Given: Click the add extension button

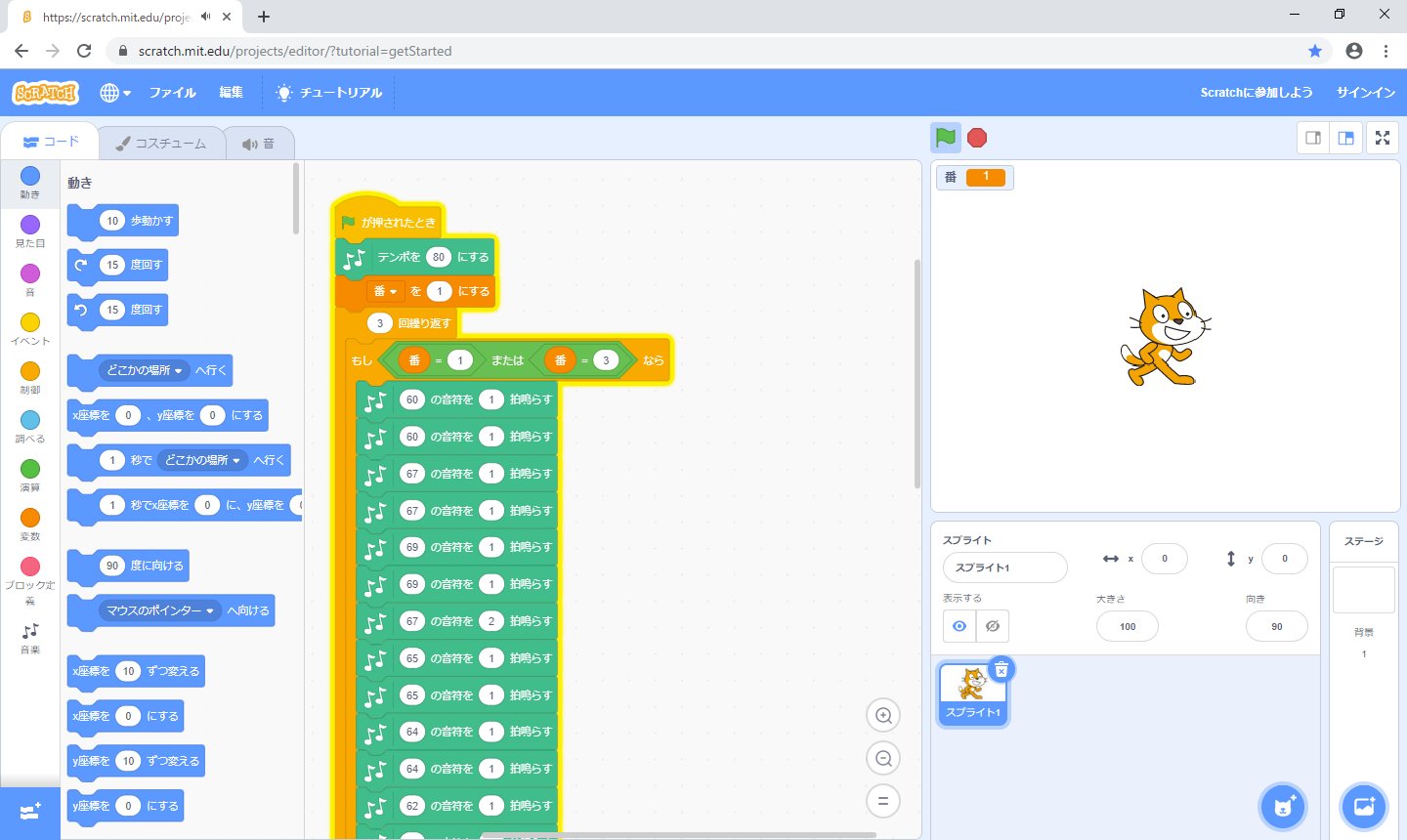Looking at the screenshot, I should click(29, 813).
